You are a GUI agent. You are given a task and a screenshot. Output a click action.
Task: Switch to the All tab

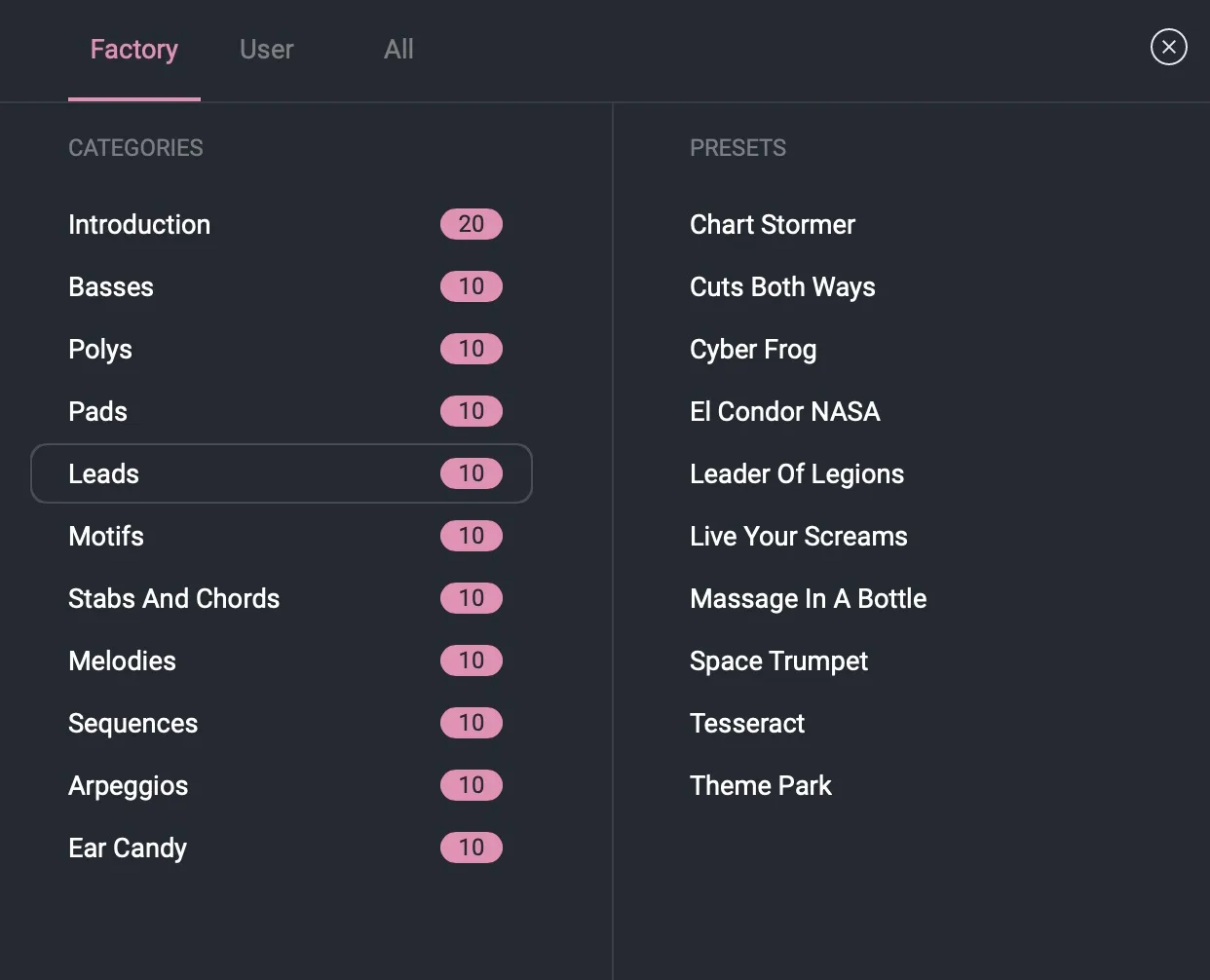tap(398, 50)
